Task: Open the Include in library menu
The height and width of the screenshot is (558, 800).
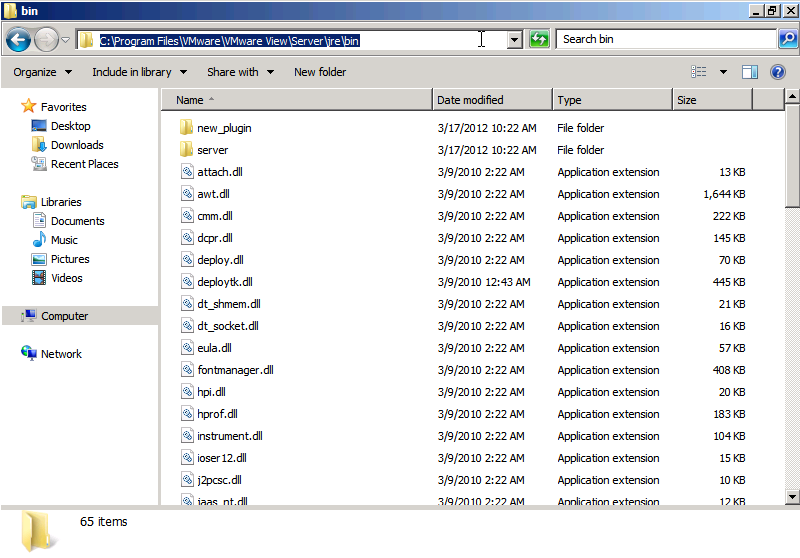Action: [x=139, y=72]
